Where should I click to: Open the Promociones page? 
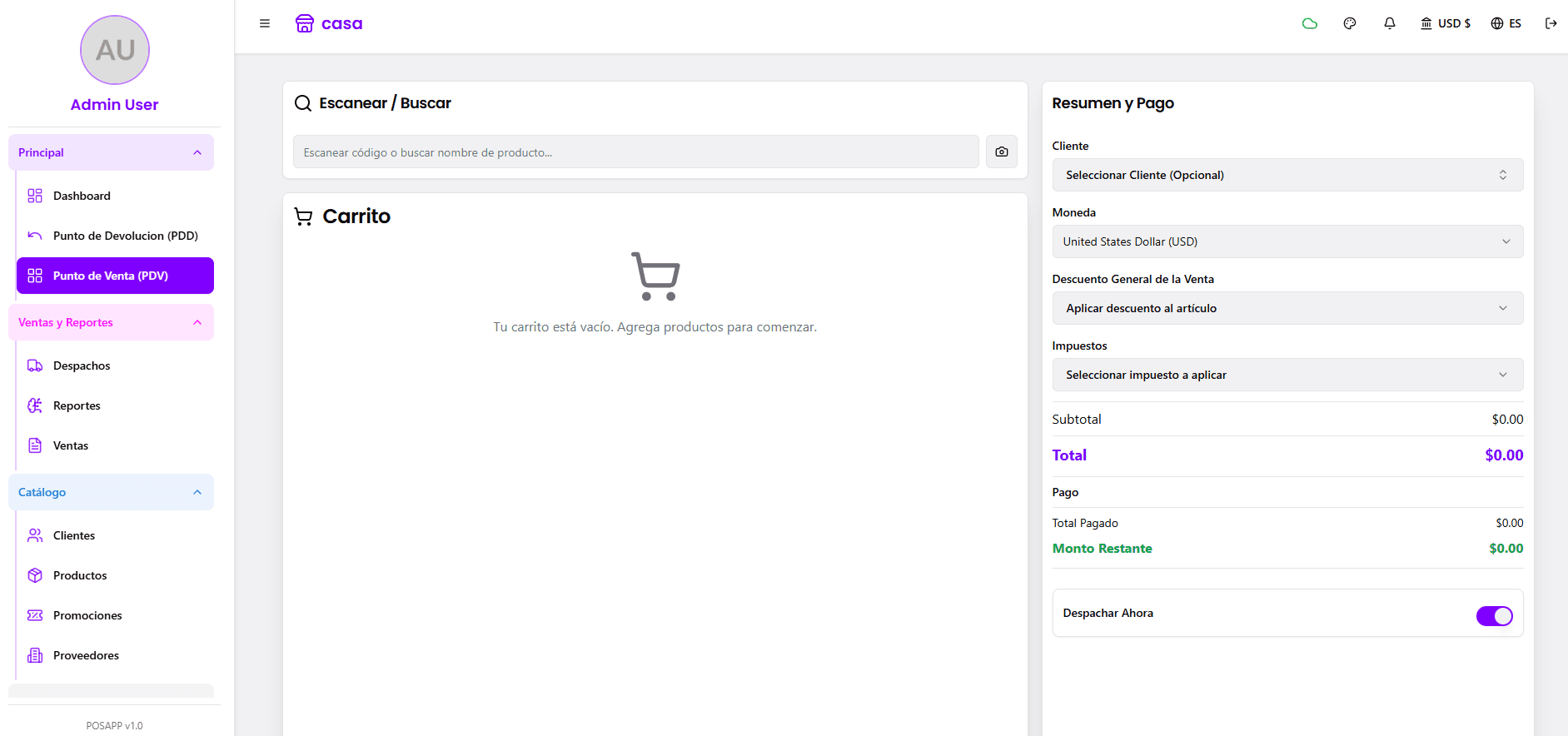(x=115, y=615)
